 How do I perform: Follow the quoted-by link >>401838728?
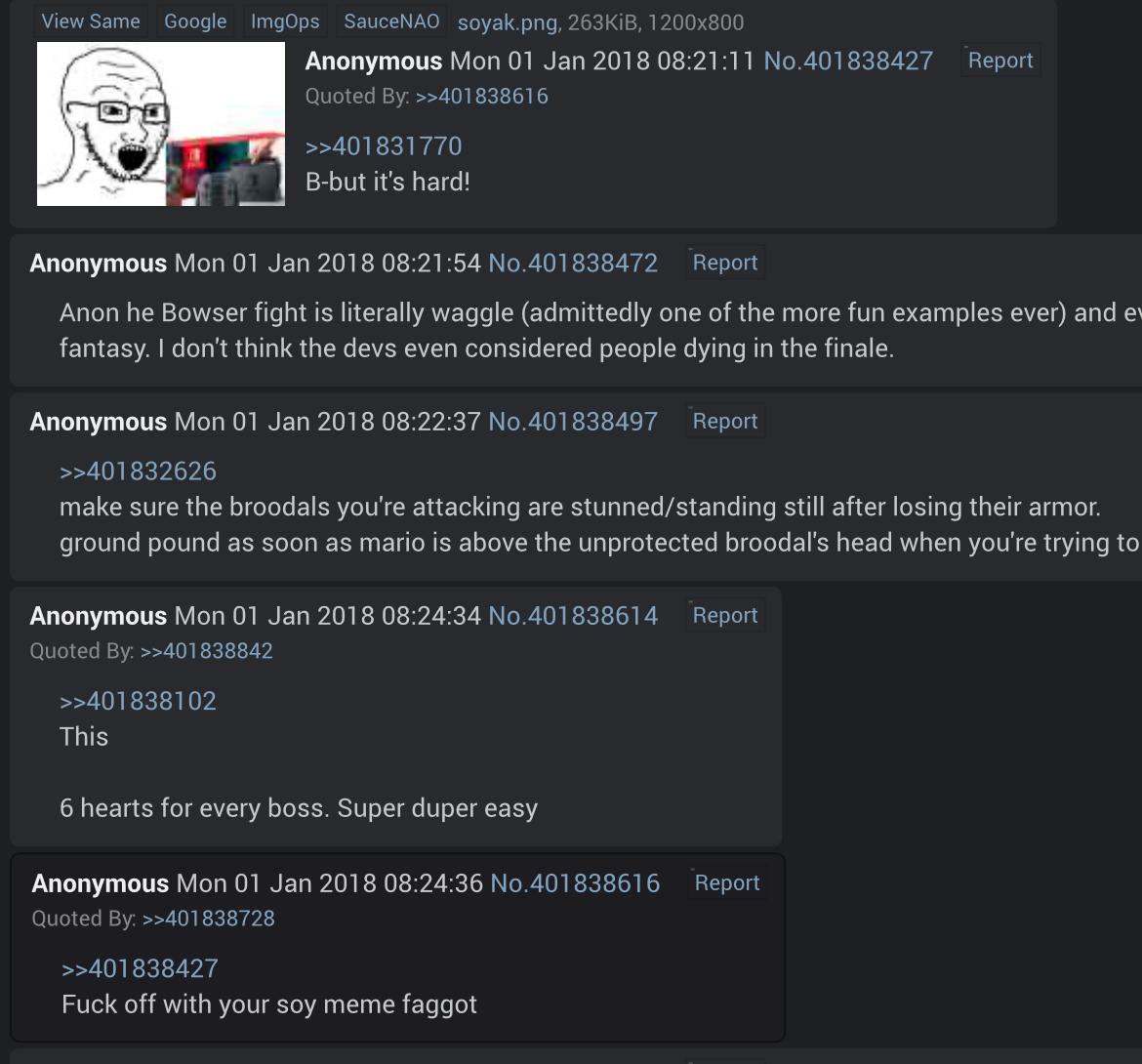coord(208,919)
